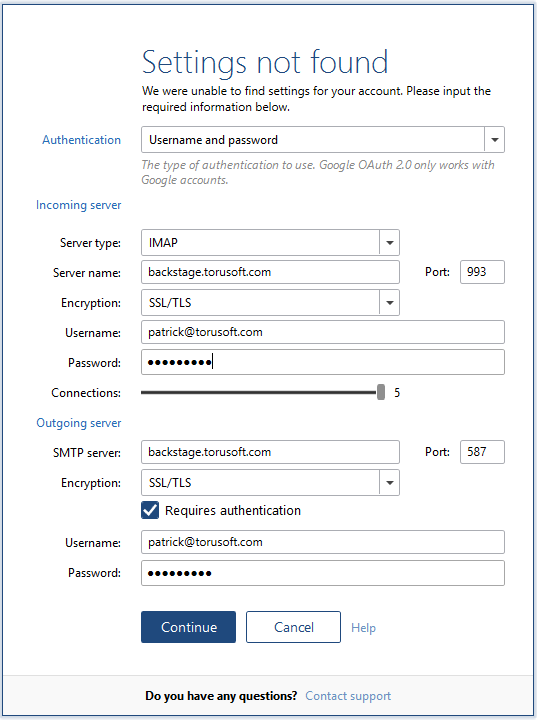Click the outgoing Port 587 field
The width and height of the screenshot is (537, 720).
pos(482,452)
